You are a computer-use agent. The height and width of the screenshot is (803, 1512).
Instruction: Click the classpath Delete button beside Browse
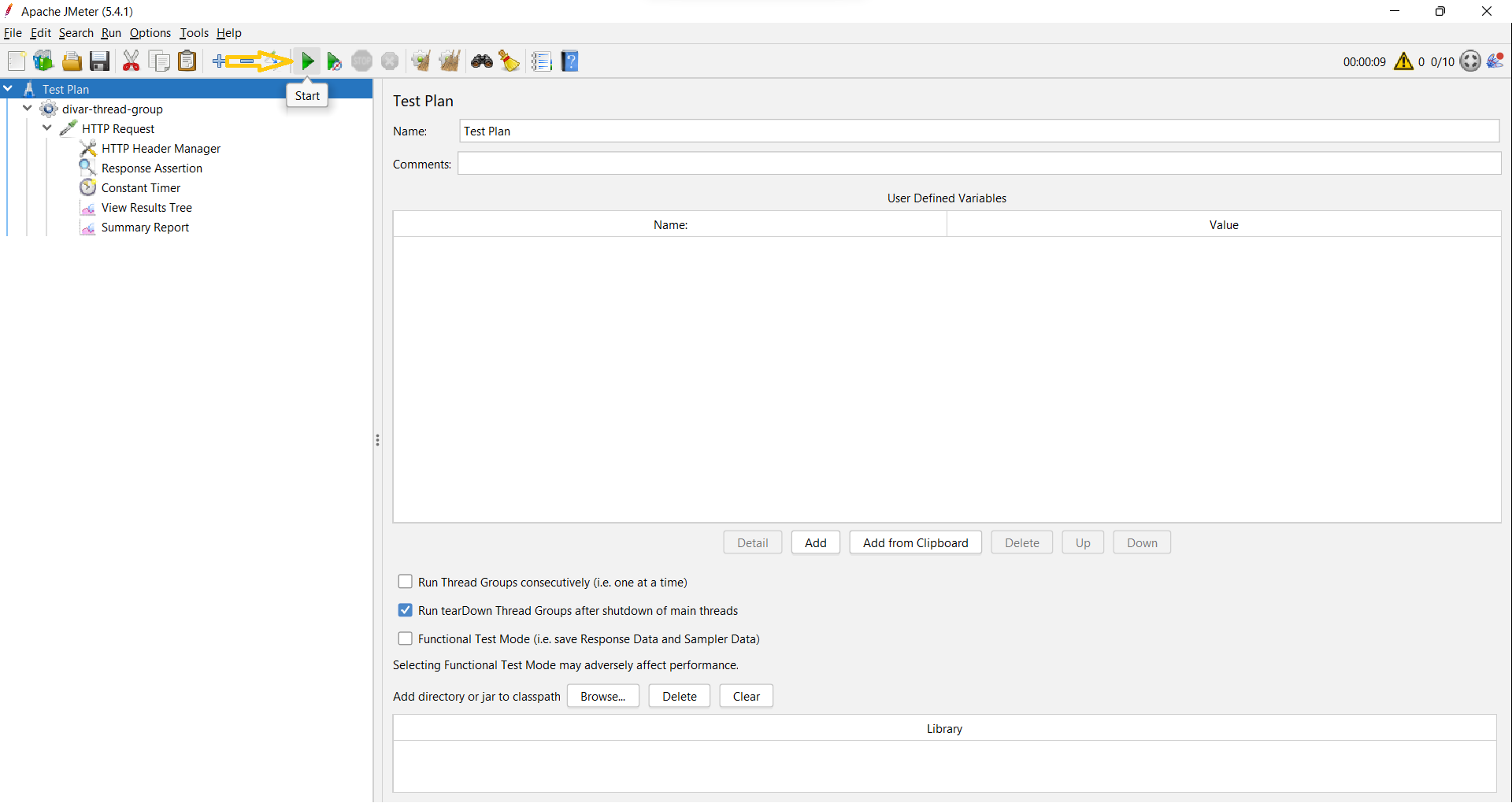(x=680, y=696)
